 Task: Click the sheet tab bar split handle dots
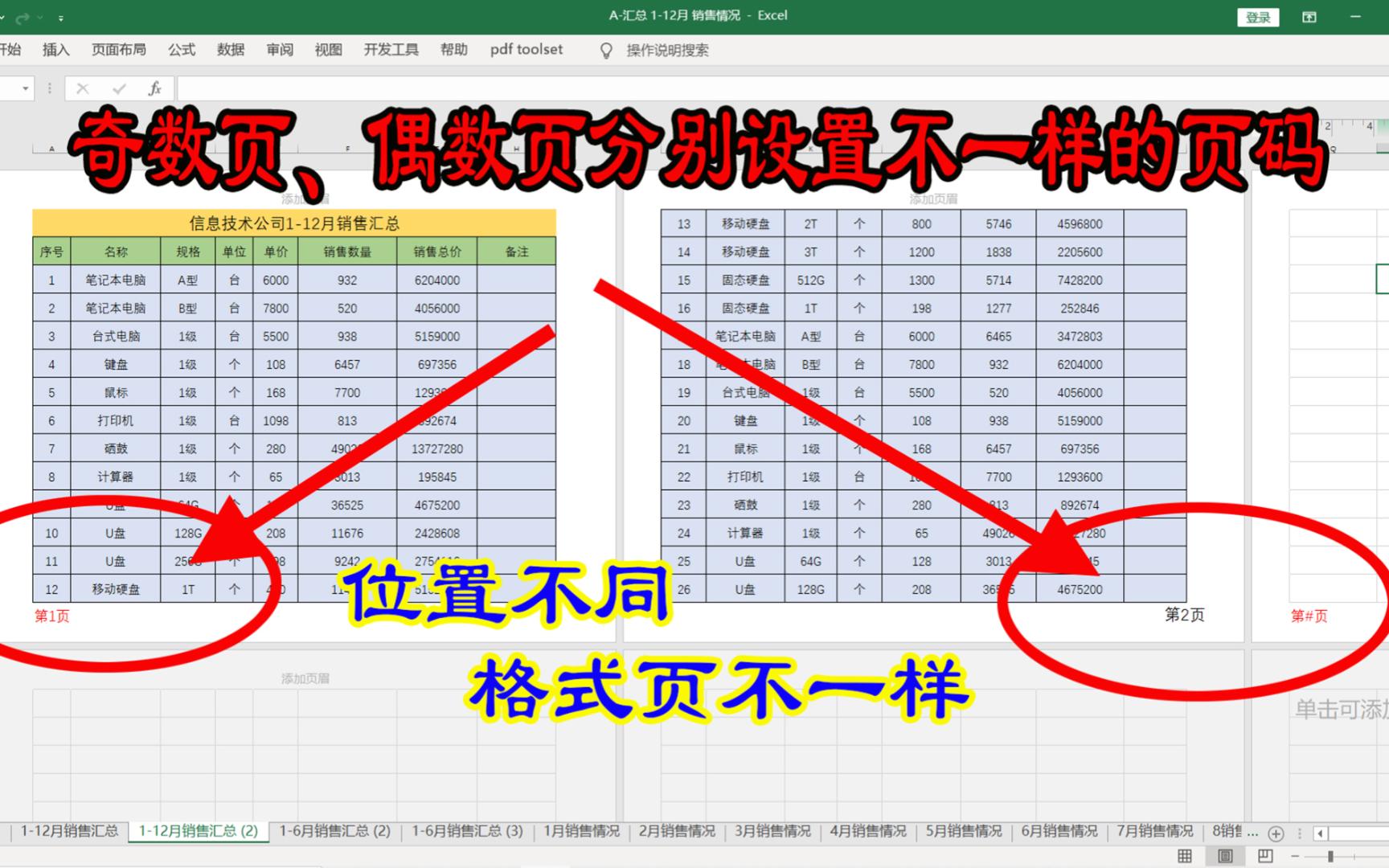coord(1300,833)
